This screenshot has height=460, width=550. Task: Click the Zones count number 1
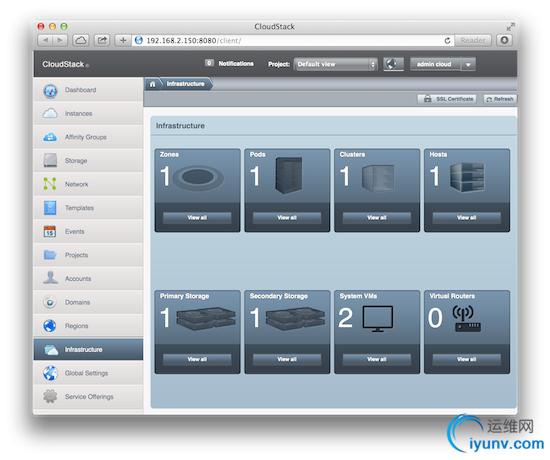pos(165,176)
